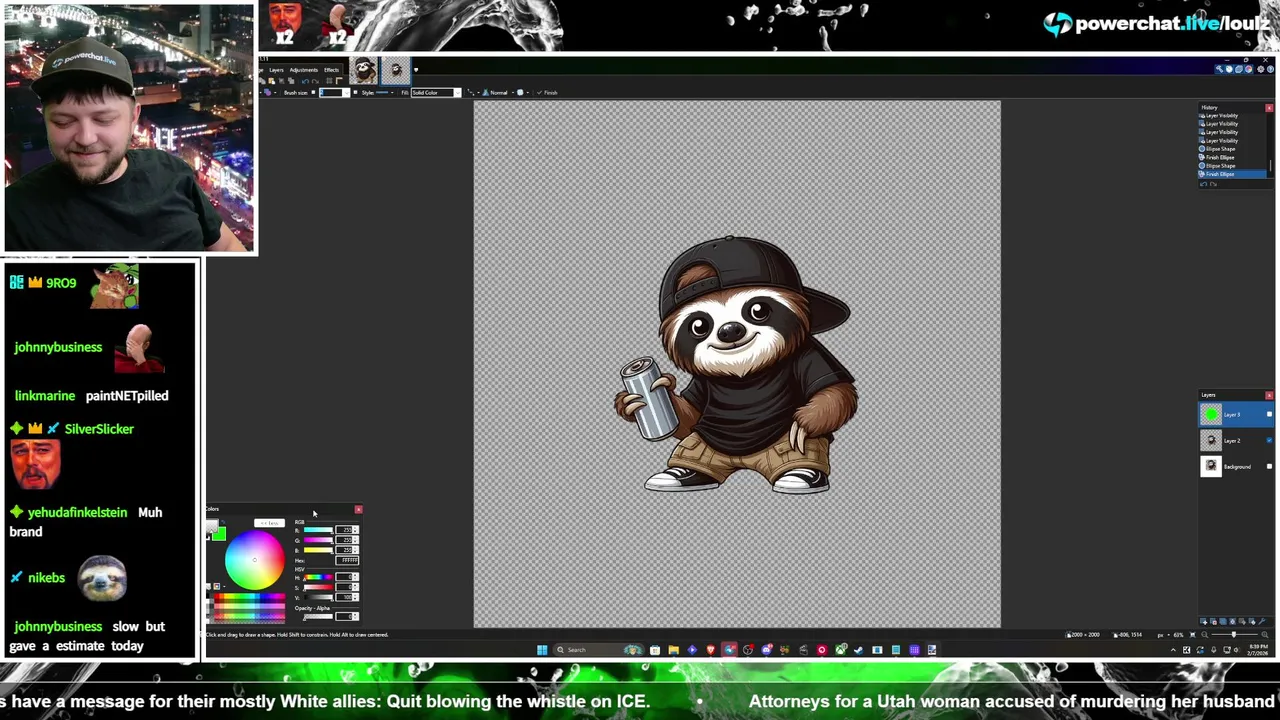
Task: Open the Windows Start button
Action: click(x=542, y=650)
